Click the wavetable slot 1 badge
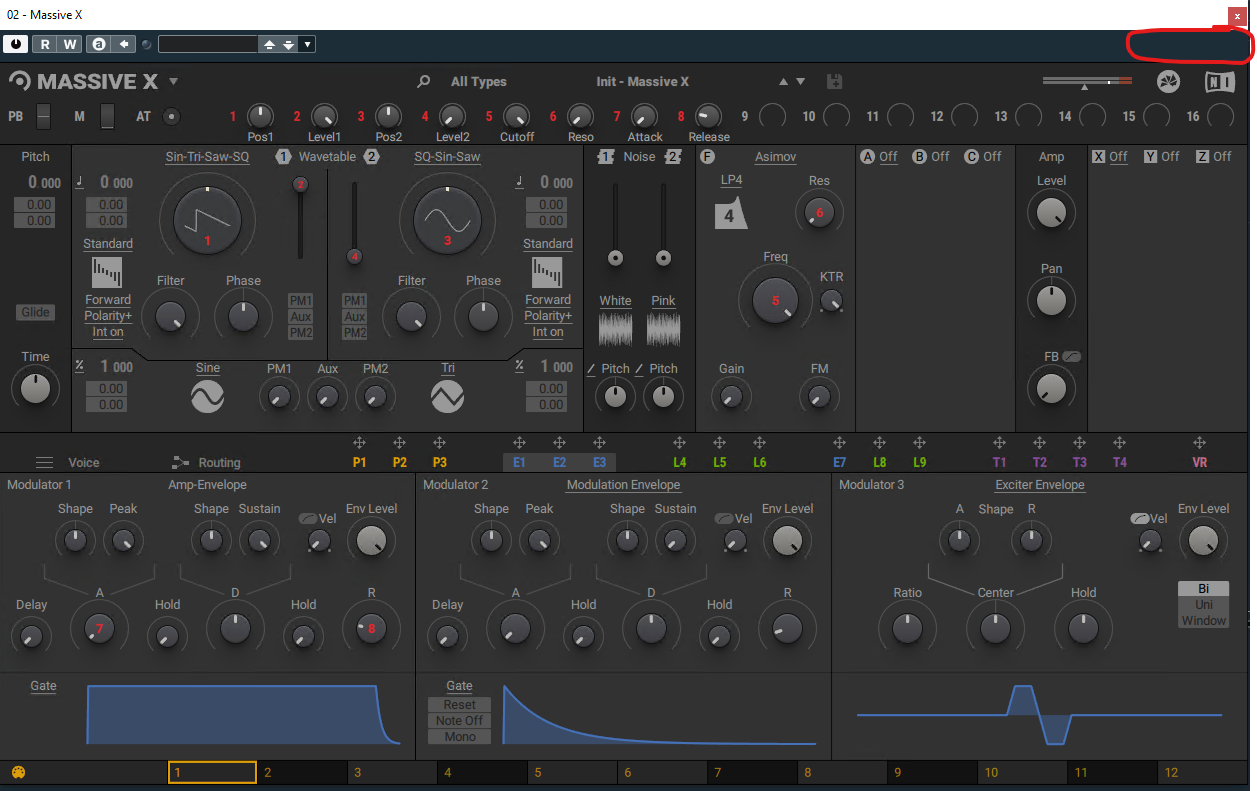 click(x=284, y=157)
